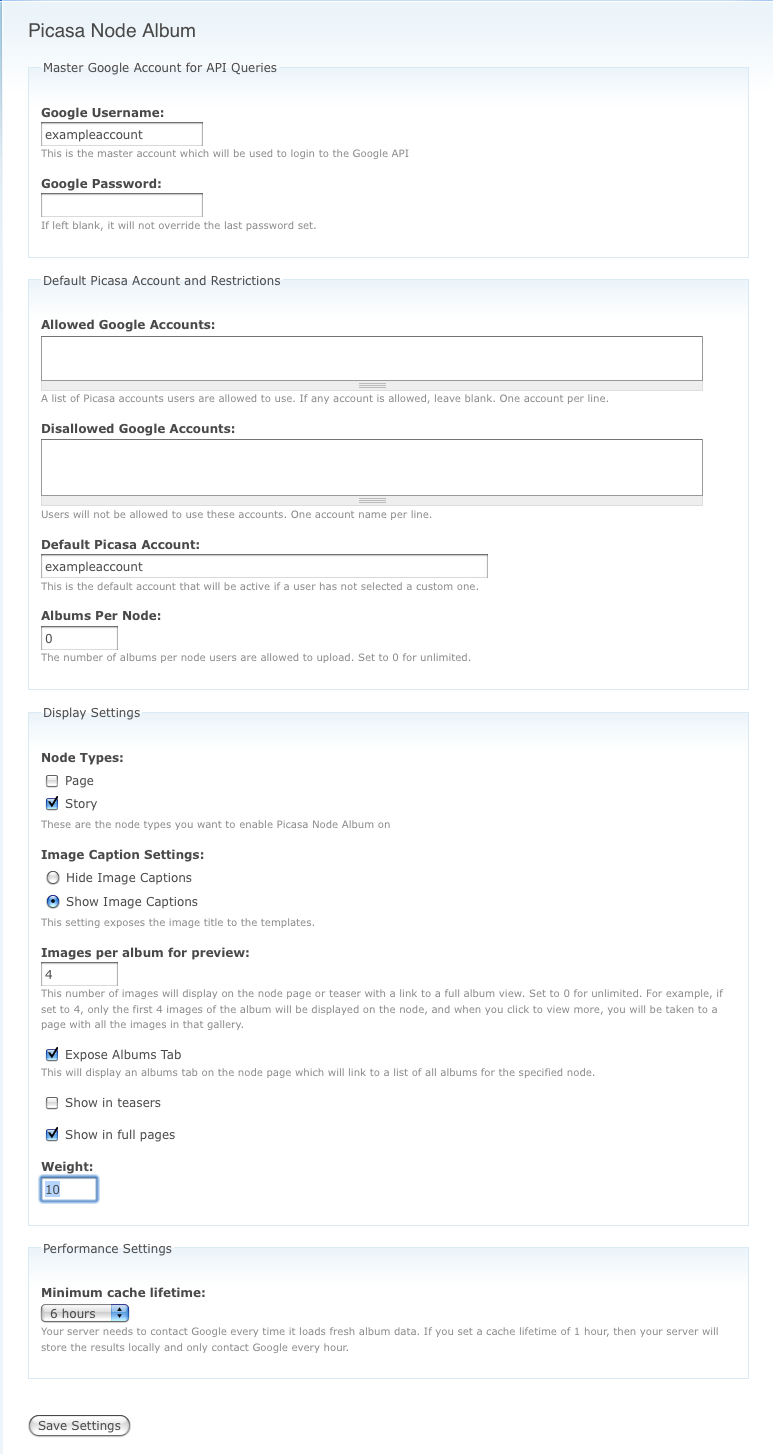This screenshot has height=1454, width=773.
Task: Click the Default Picasa Account field
Action: [x=264, y=566]
